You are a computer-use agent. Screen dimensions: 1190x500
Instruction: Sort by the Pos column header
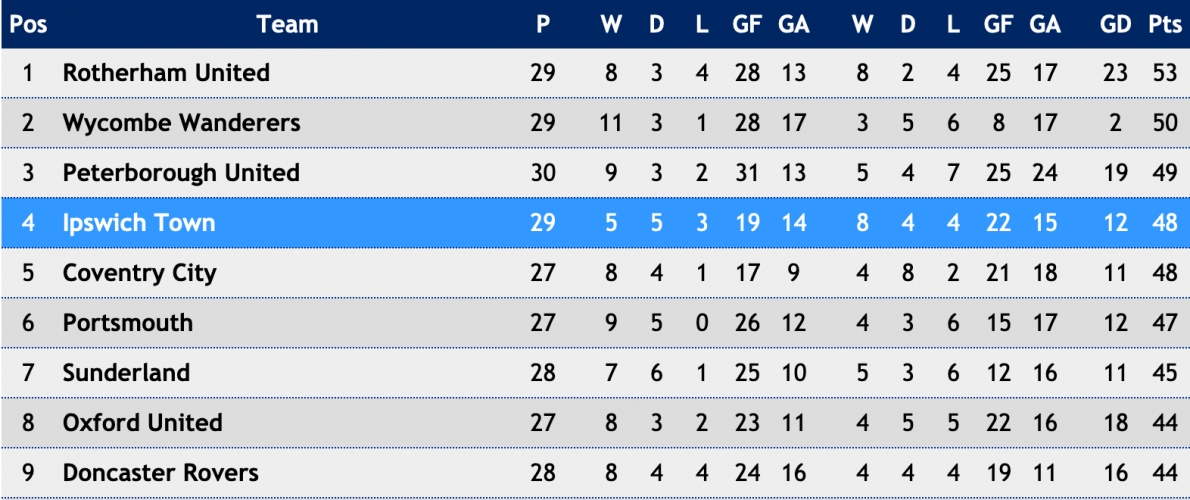coord(28,24)
